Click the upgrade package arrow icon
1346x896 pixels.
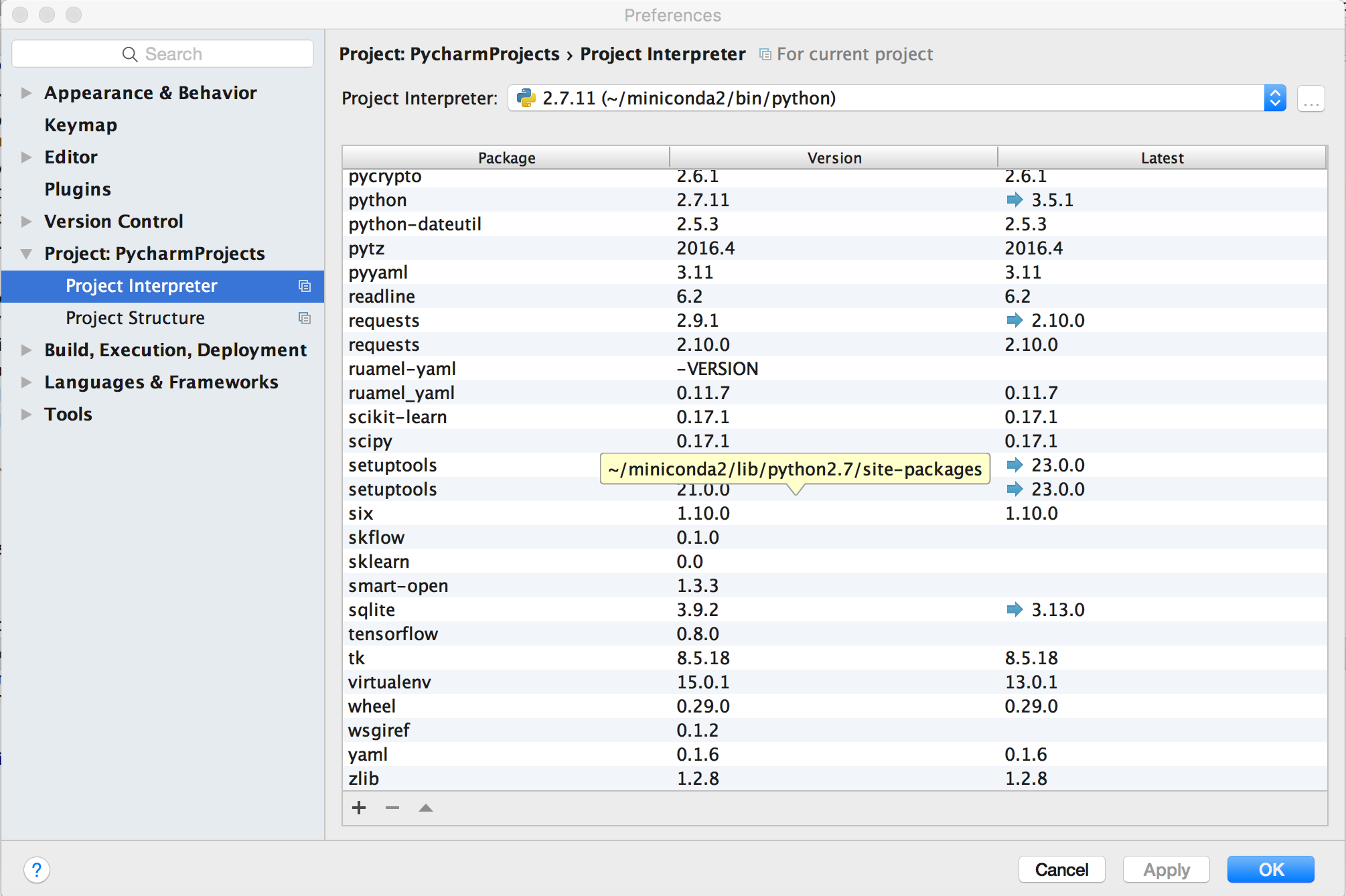426,808
